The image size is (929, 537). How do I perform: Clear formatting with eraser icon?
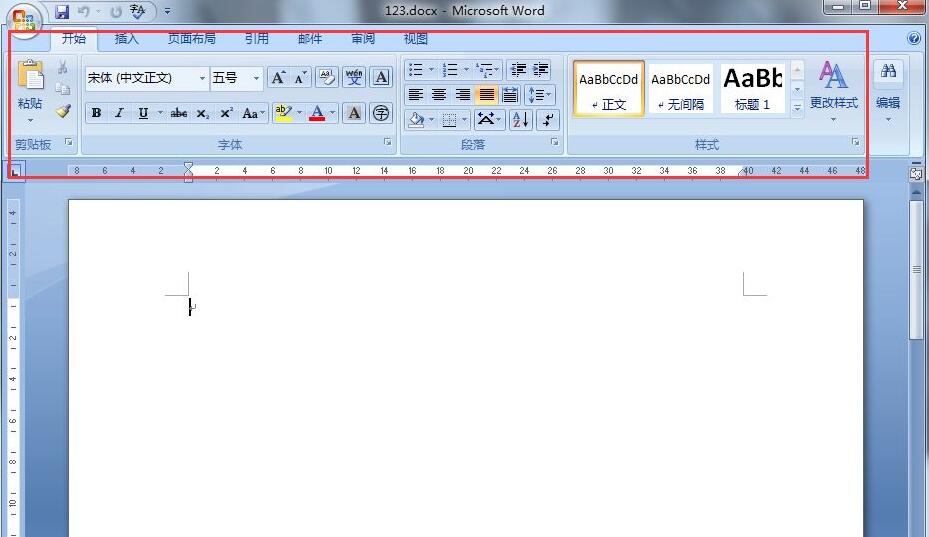pos(326,77)
